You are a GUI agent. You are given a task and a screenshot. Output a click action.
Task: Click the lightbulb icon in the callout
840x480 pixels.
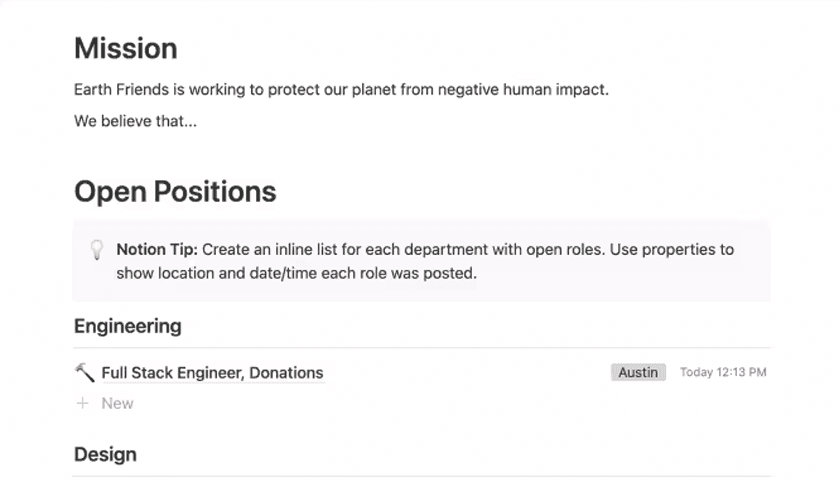tap(97, 250)
